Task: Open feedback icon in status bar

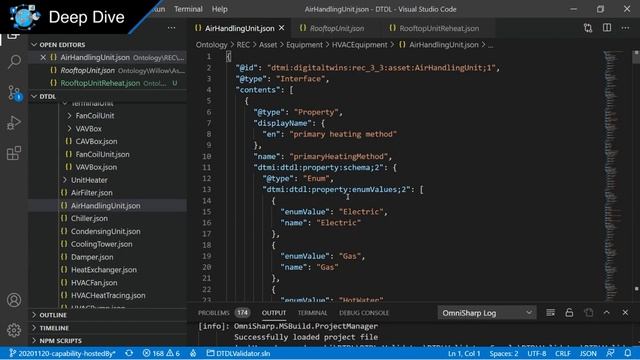Action: pyautogui.click(x=611, y=353)
